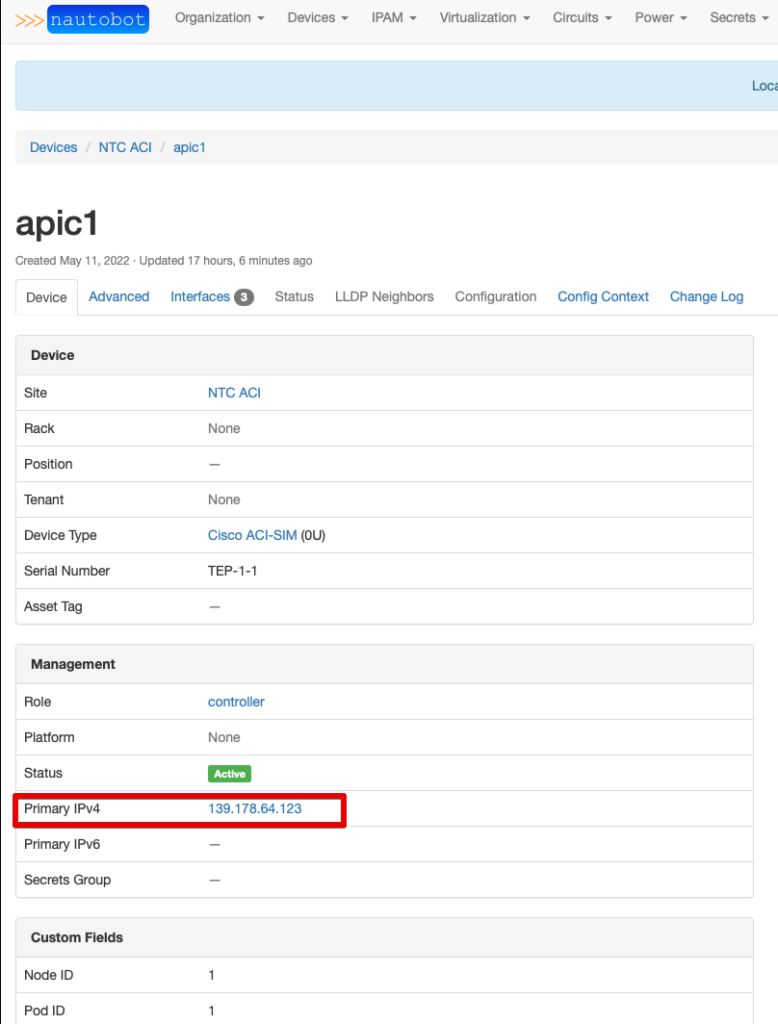Open the Config Context tab
778x1024 pixels.
[603, 296]
